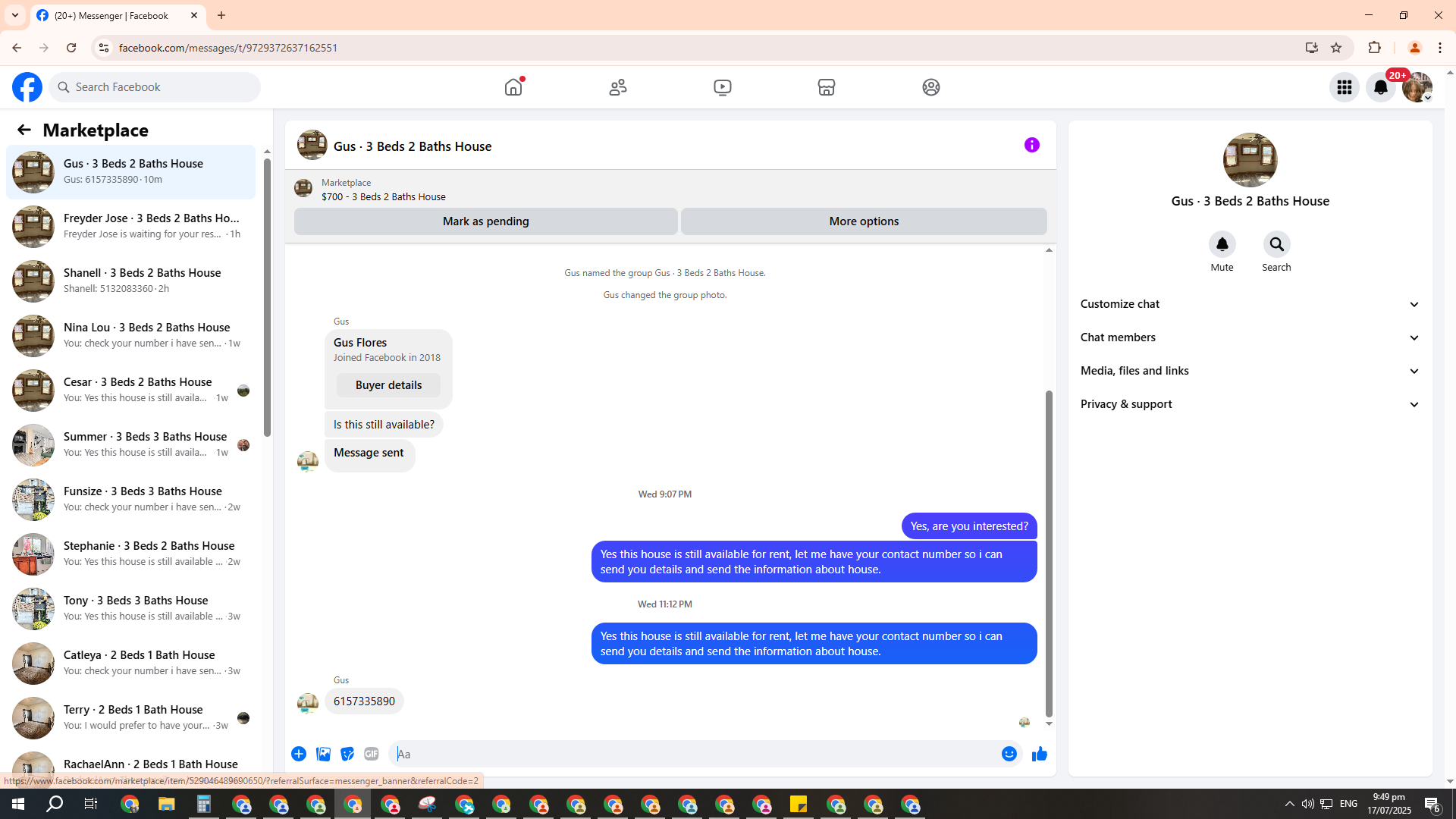Search within the conversation
1456x819 pixels.
(x=1277, y=244)
